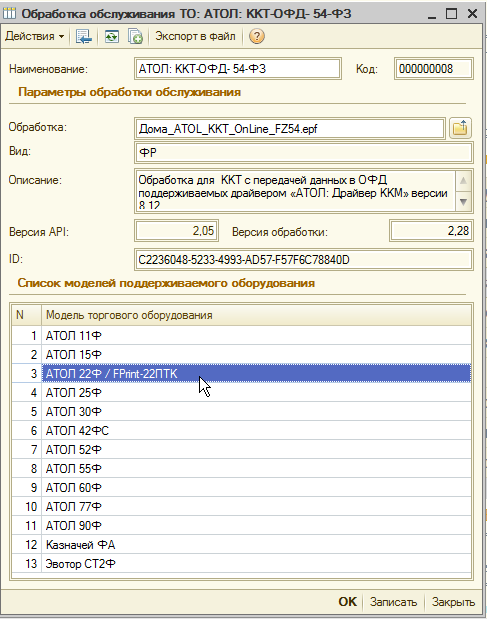Select row АТОЛ 15Ф

(x=242, y=355)
